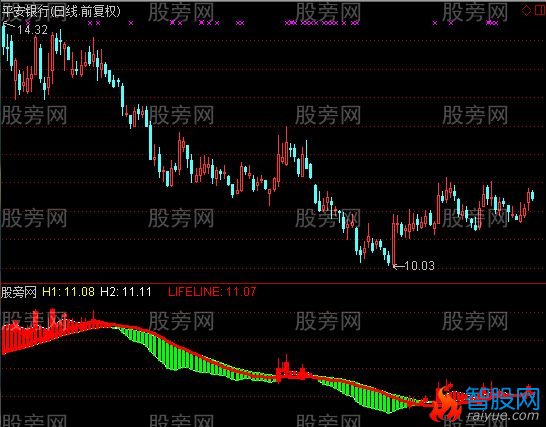546x427 pixels.
Task: Click the red diamond icon at chart top-right
Action: 526,10
